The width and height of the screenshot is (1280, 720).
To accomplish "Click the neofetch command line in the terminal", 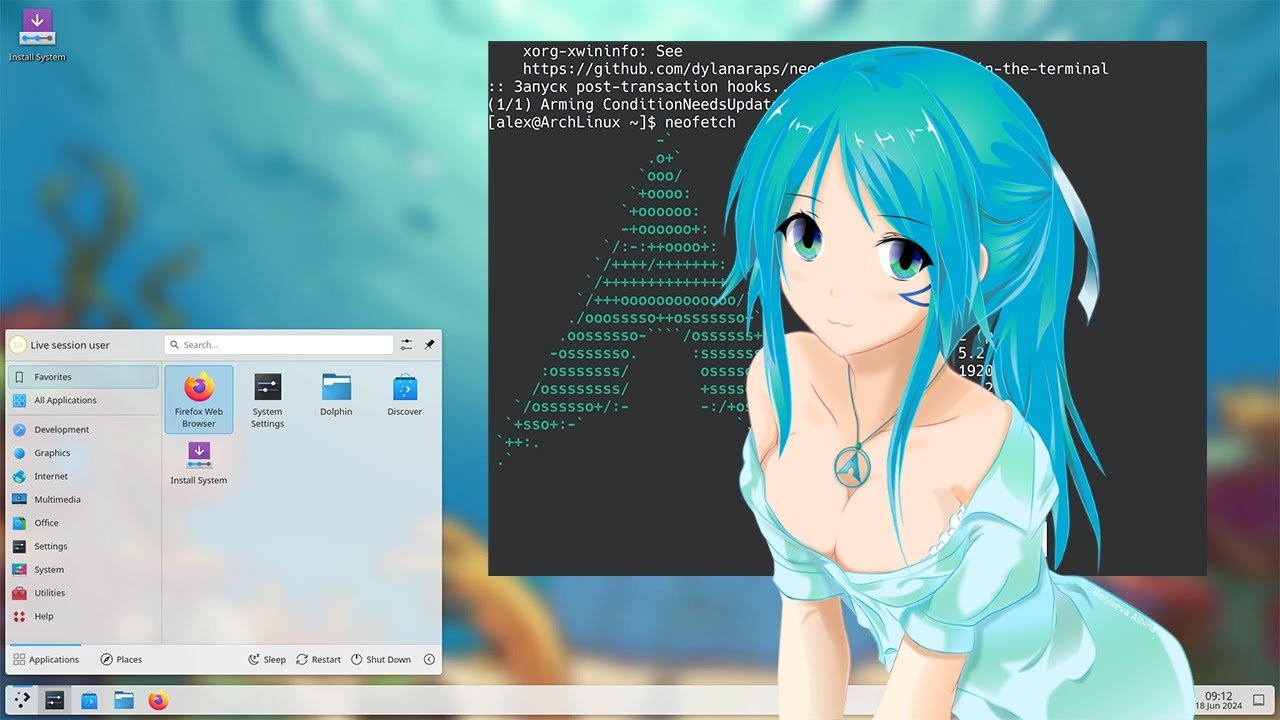I will click(612, 122).
